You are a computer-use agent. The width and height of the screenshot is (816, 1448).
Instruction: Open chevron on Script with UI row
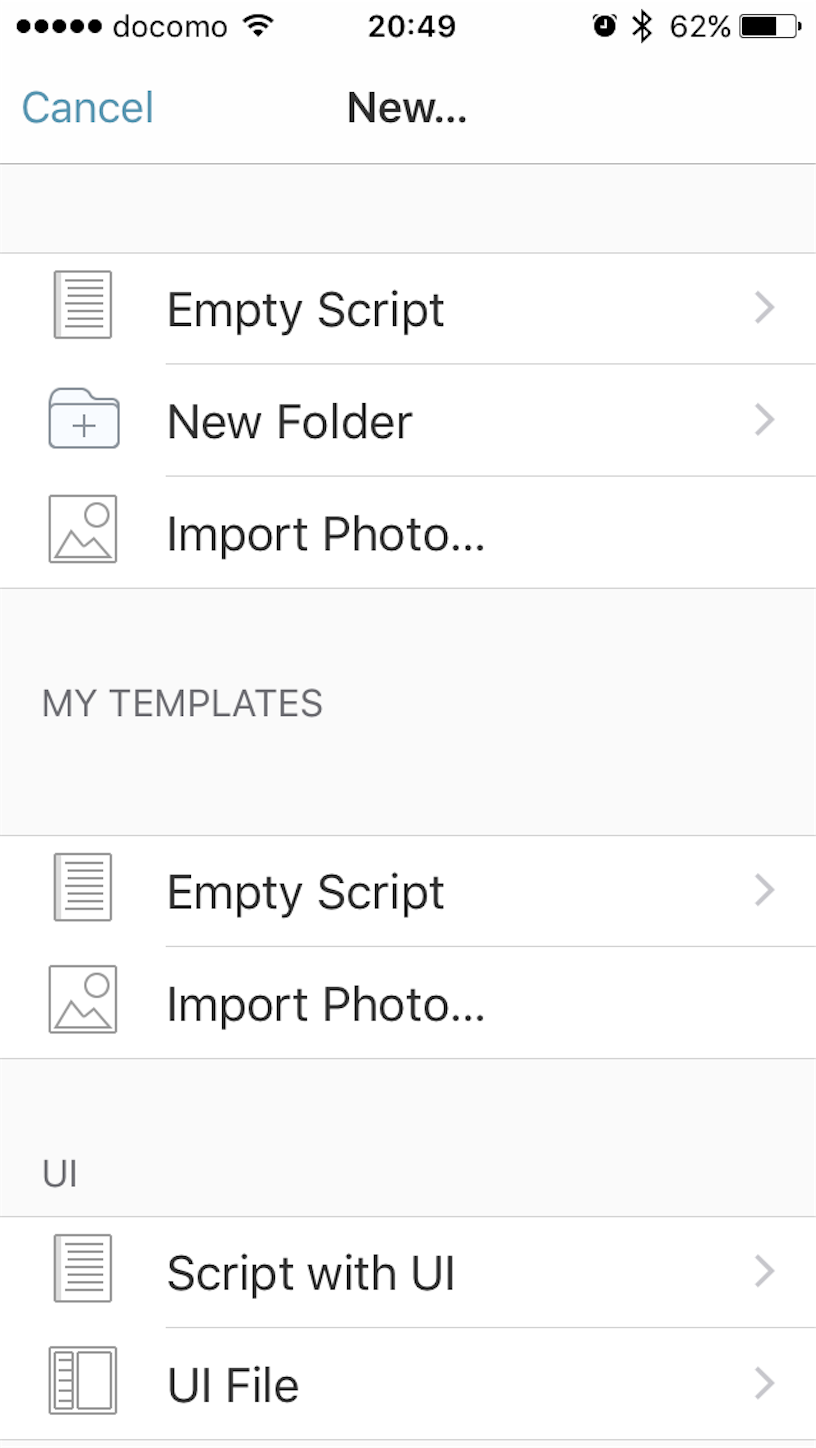click(x=765, y=1271)
